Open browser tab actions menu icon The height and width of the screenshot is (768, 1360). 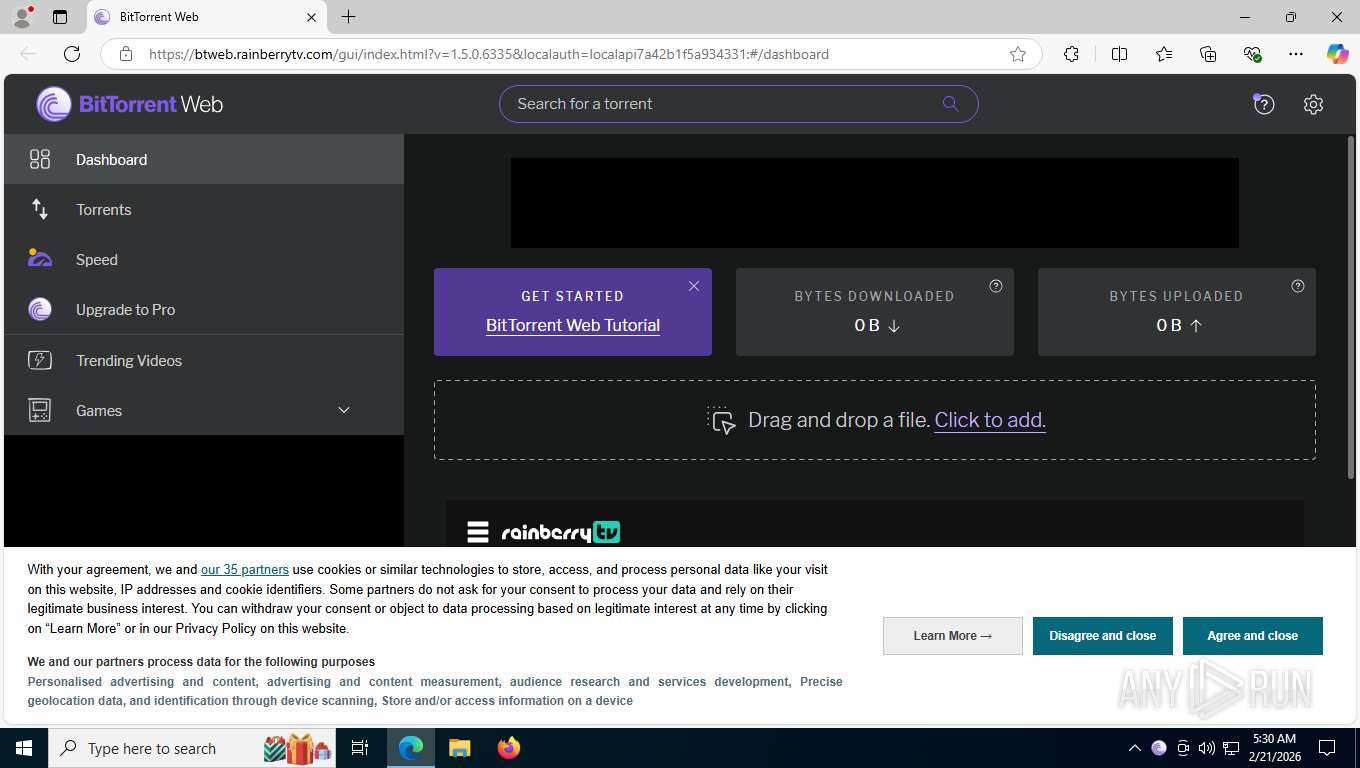click(x=60, y=17)
